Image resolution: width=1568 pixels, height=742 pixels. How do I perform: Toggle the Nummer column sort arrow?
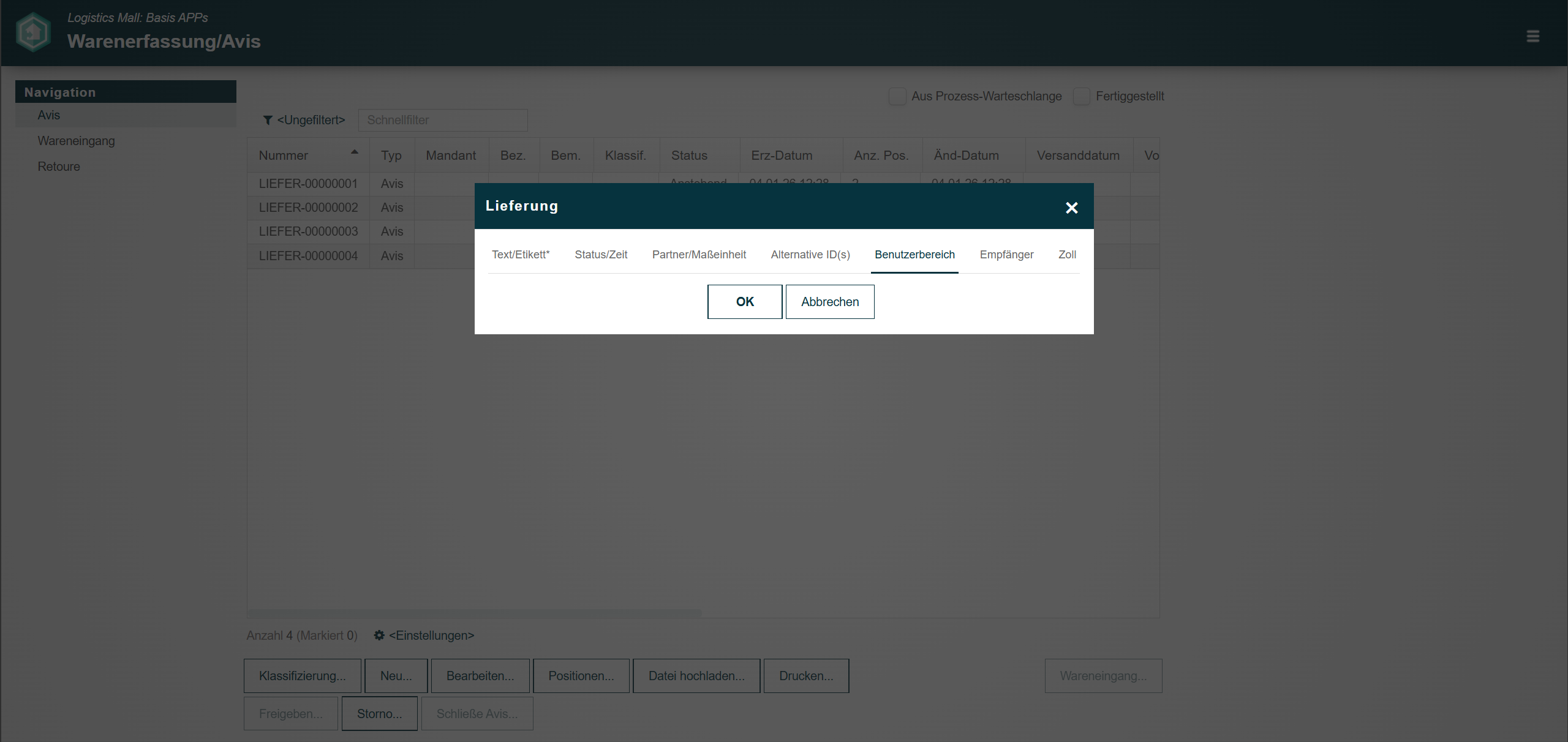pos(354,152)
